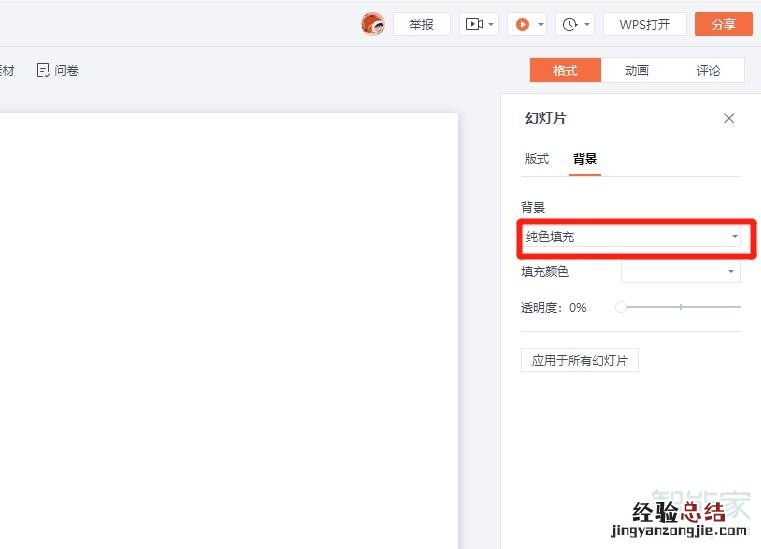Expand the dropdown arrow beside play icon
Image resolution: width=761 pixels, height=549 pixels.
click(x=541, y=24)
